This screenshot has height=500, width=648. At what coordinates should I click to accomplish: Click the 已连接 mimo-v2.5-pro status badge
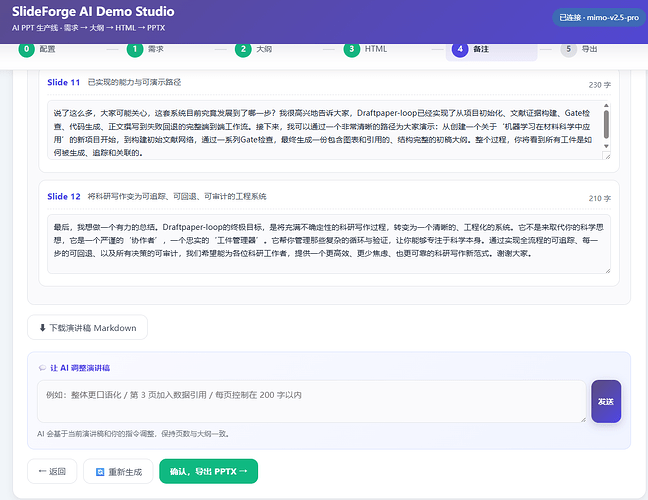point(599,18)
